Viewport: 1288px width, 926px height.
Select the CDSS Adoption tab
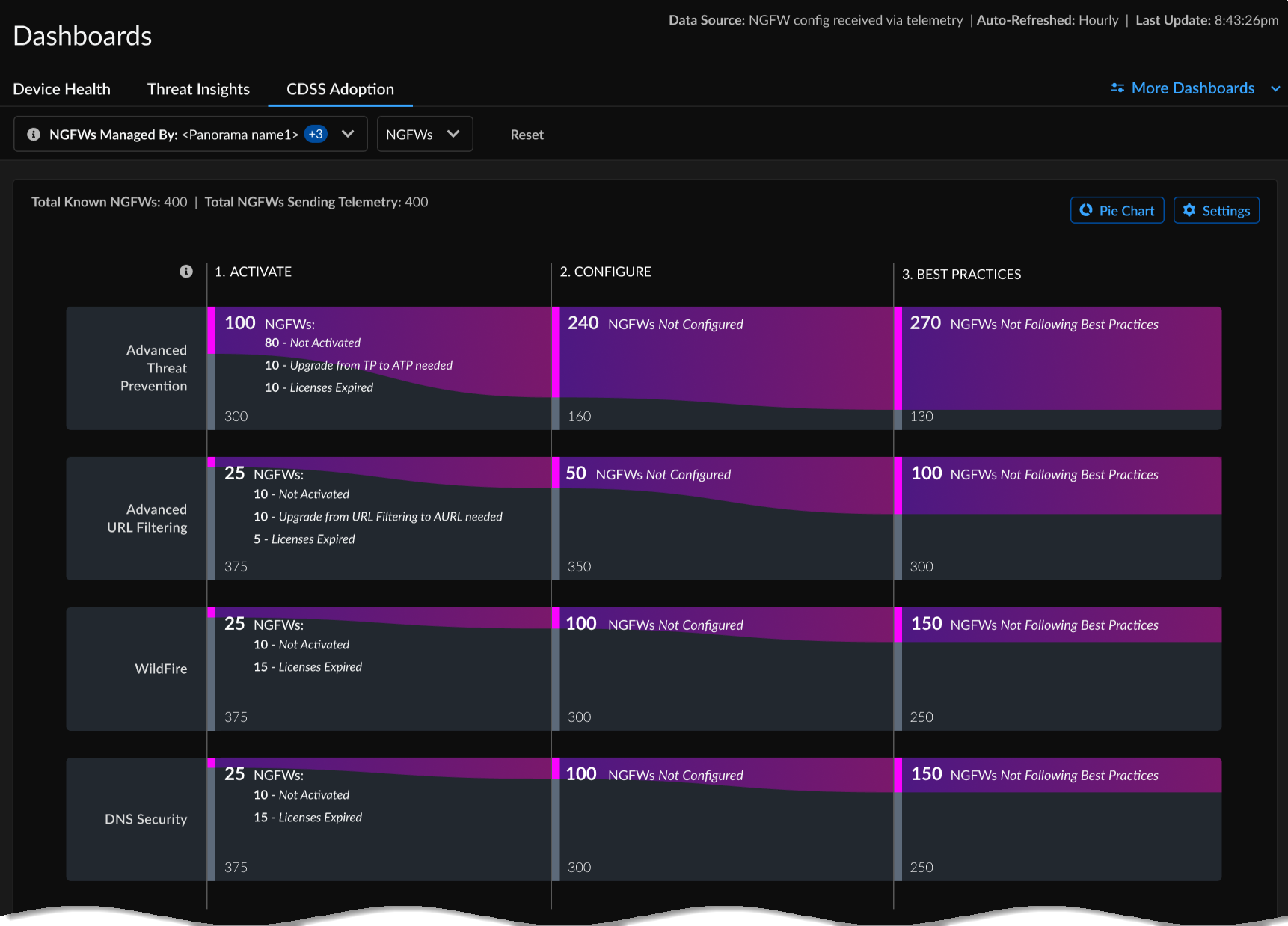[x=340, y=88]
